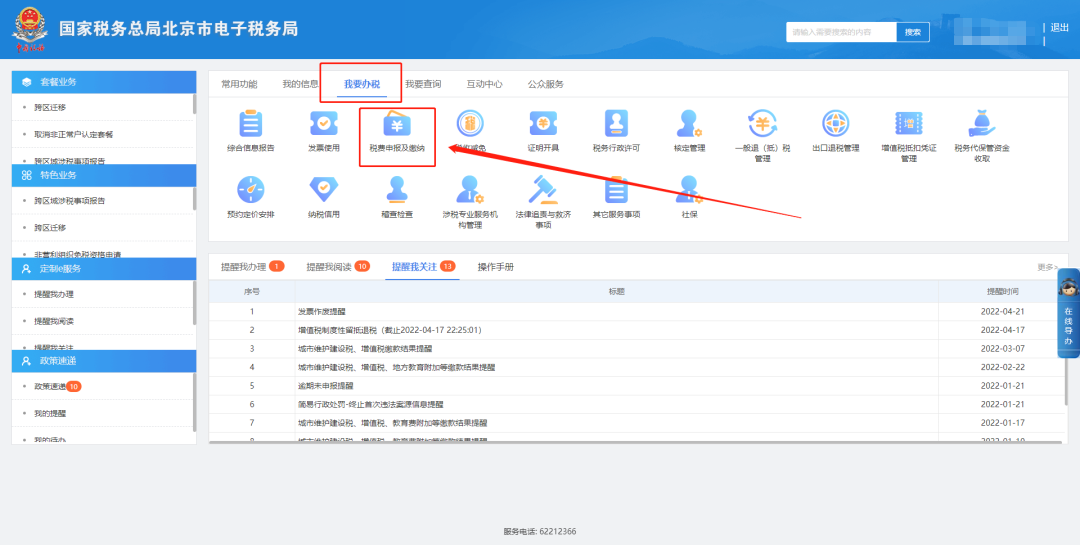This screenshot has width=1080, height=545.
Task: Open 跨区迁移 under 套餐业务
Action: click(50, 107)
